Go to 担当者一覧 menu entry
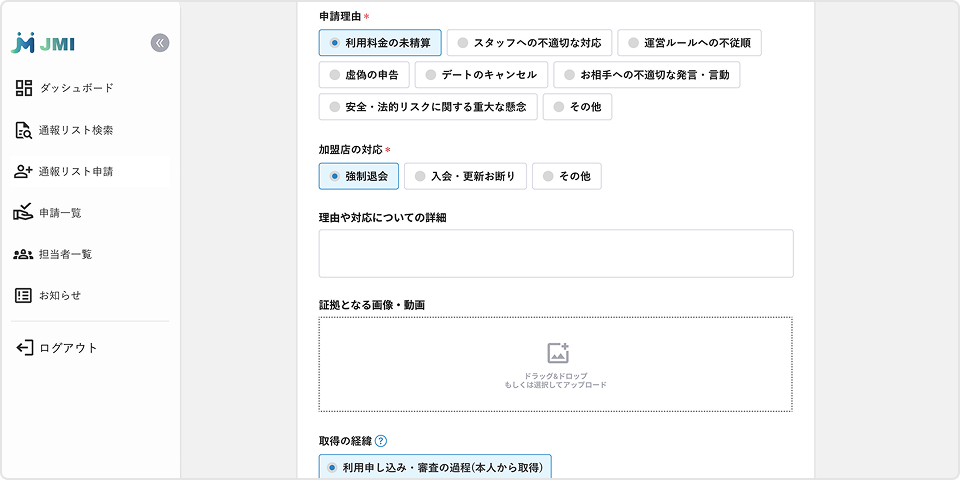Screen dimensions: 960x480 pos(65,254)
